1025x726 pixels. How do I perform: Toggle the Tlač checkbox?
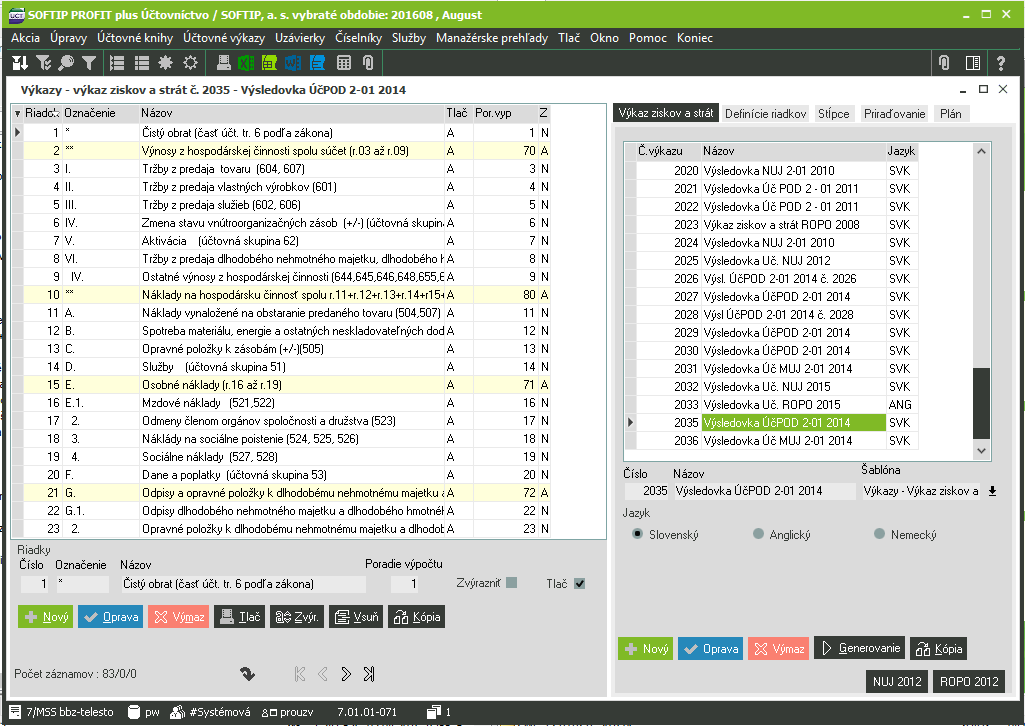click(579, 584)
